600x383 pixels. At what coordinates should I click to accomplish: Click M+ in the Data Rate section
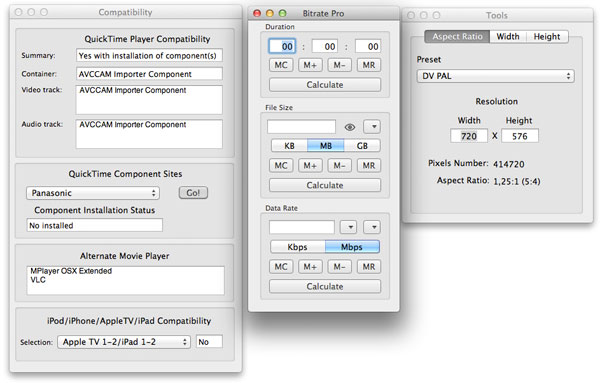tap(310, 267)
